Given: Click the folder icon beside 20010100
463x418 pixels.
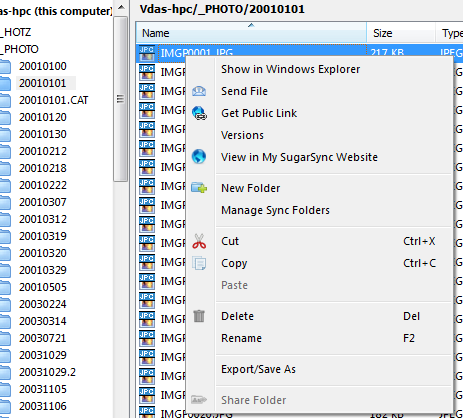Looking at the screenshot, I should click(5, 66).
